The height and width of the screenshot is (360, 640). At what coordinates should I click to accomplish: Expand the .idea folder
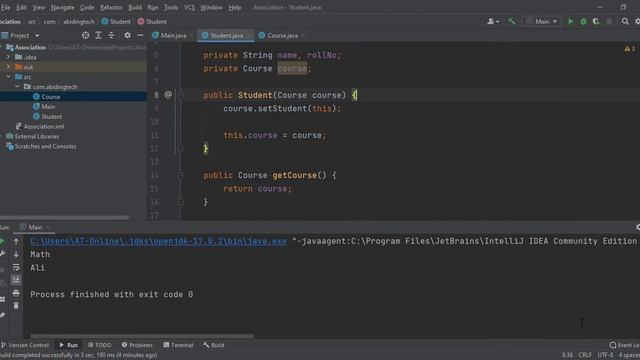8,57
